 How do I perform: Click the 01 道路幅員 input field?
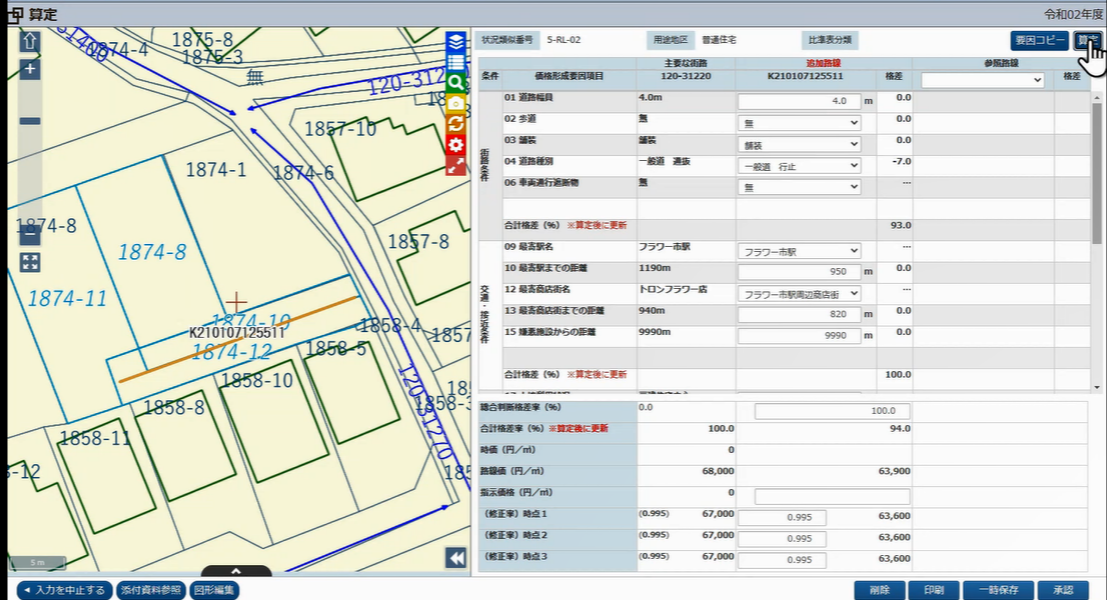coord(799,101)
